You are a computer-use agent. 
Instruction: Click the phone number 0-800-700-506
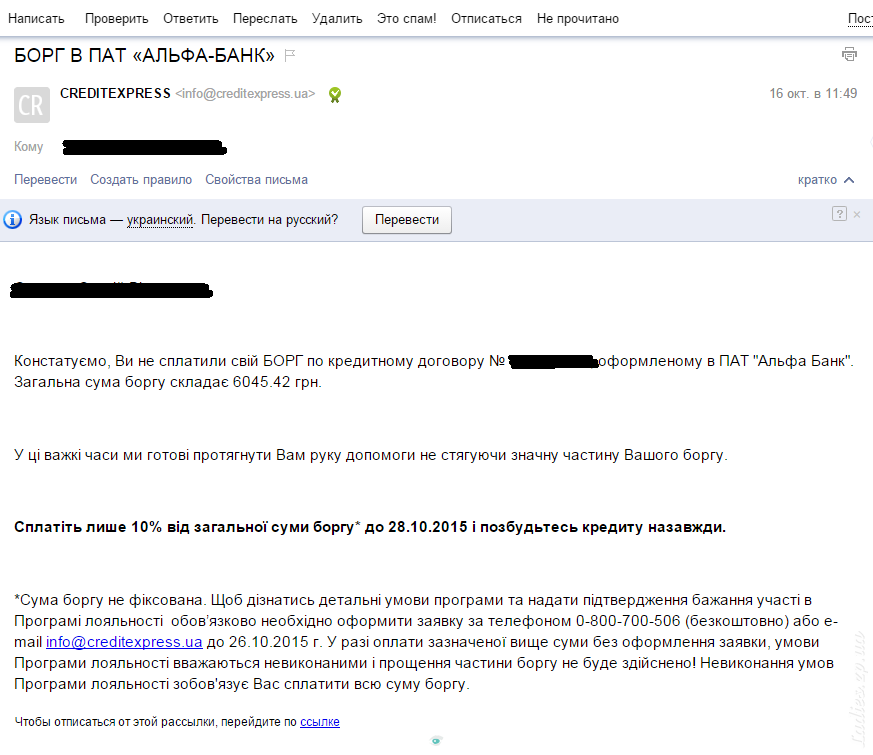628,621
